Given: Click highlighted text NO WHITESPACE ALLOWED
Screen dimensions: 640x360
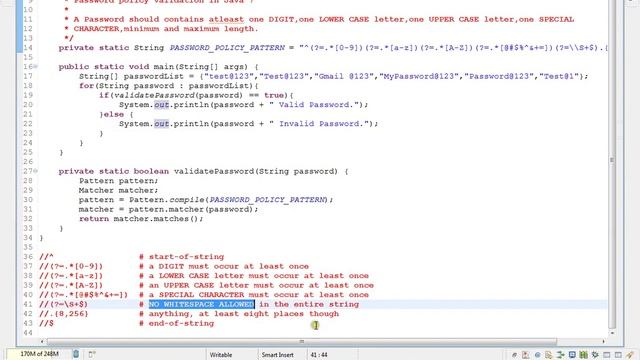Looking at the screenshot, I should [x=202, y=304].
